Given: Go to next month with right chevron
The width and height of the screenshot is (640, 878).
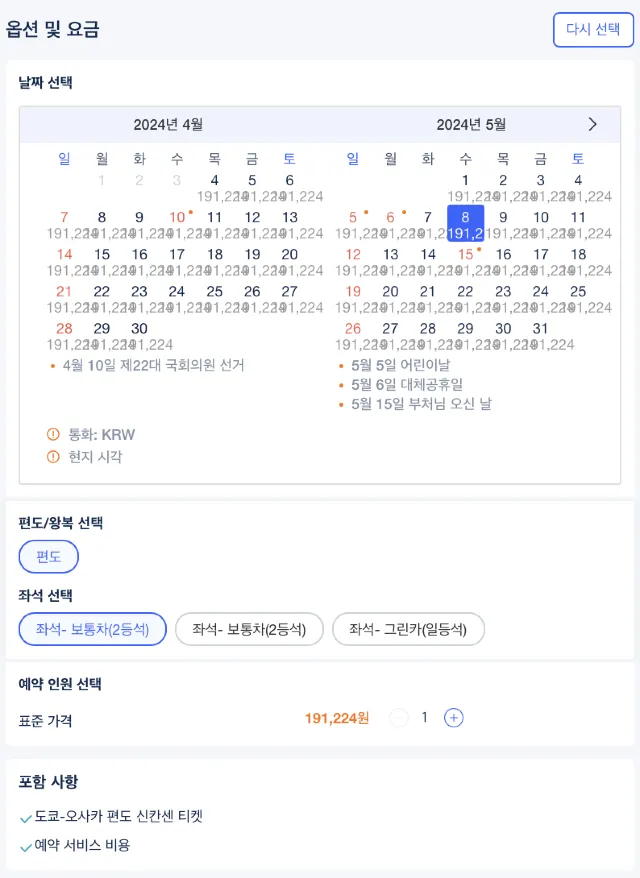Looking at the screenshot, I should pos(592,124).
